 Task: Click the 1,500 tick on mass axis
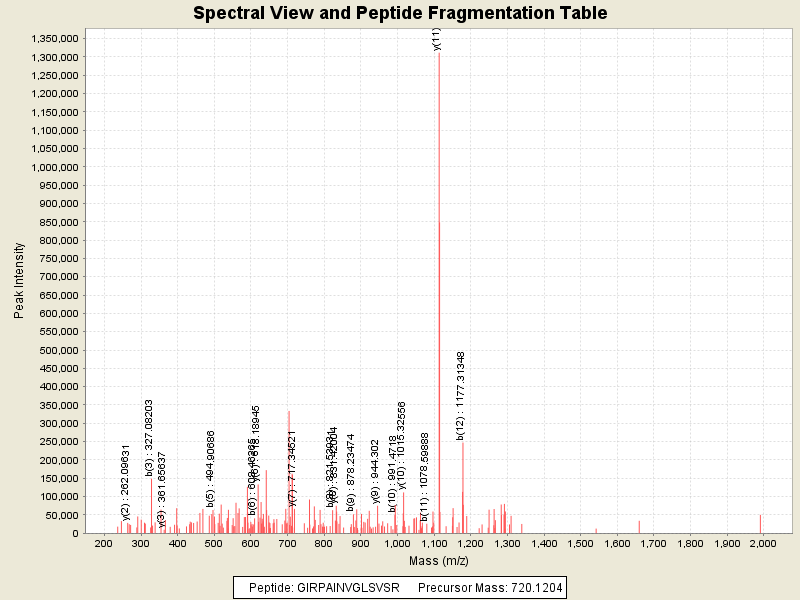tap(580, 543)
